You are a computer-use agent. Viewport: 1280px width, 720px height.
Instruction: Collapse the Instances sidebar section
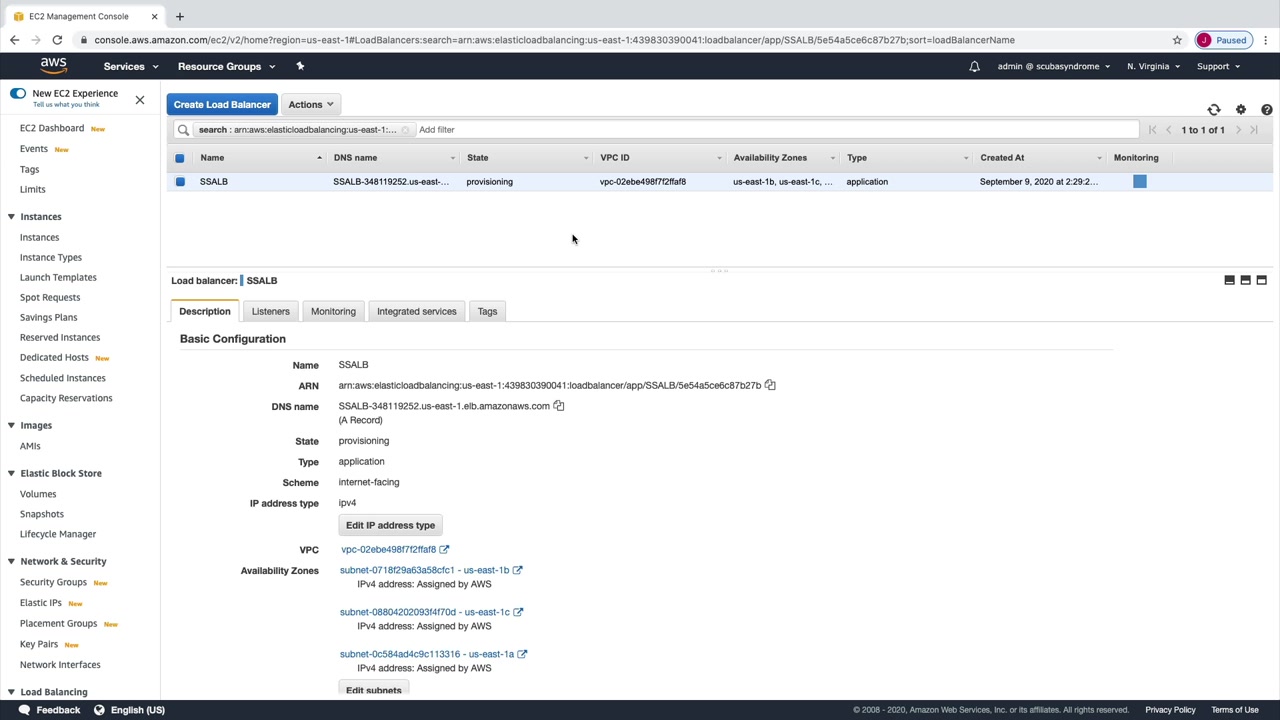(11, 216)
